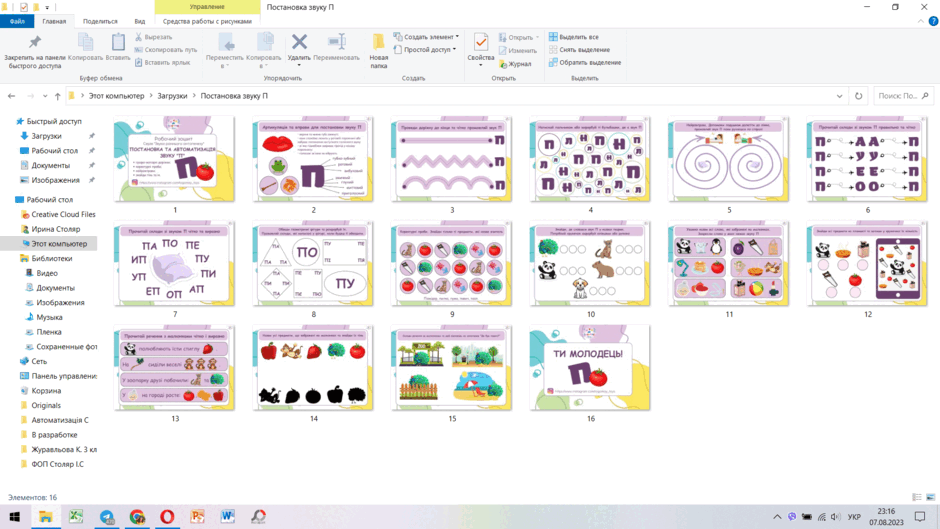
Task: Collapse the ribbon with the chevron
Action: [921, 21]
